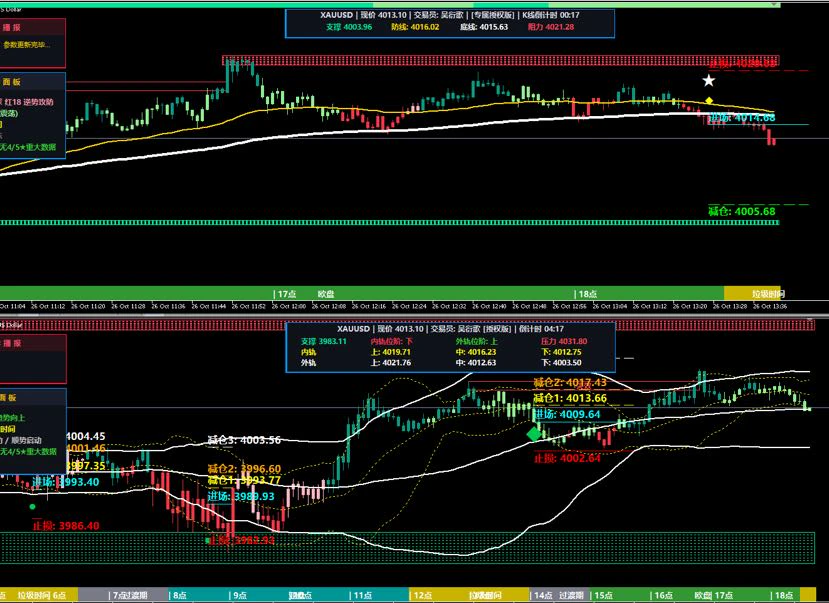Select the 减仓2: 3996.60 label

(x=244, y=469)
